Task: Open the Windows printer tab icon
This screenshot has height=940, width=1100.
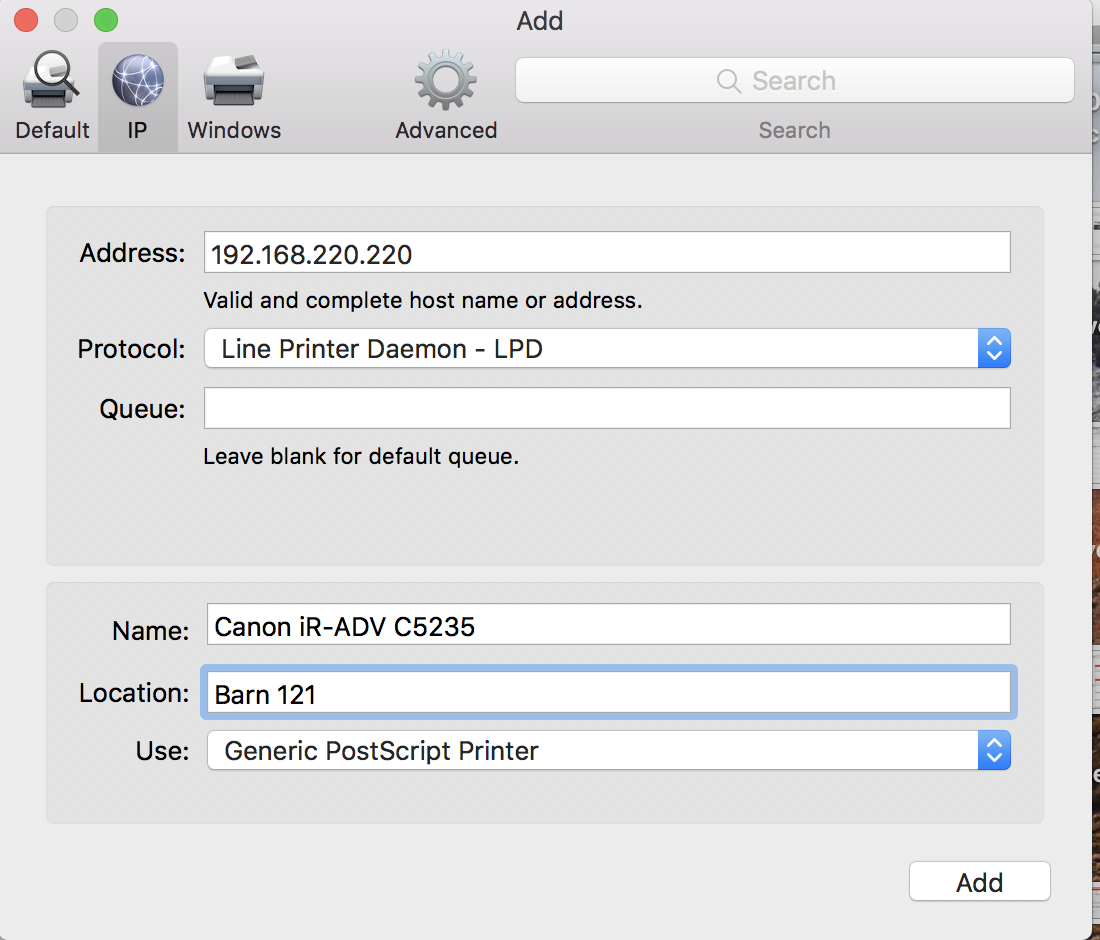Action: tap(234, 79)
